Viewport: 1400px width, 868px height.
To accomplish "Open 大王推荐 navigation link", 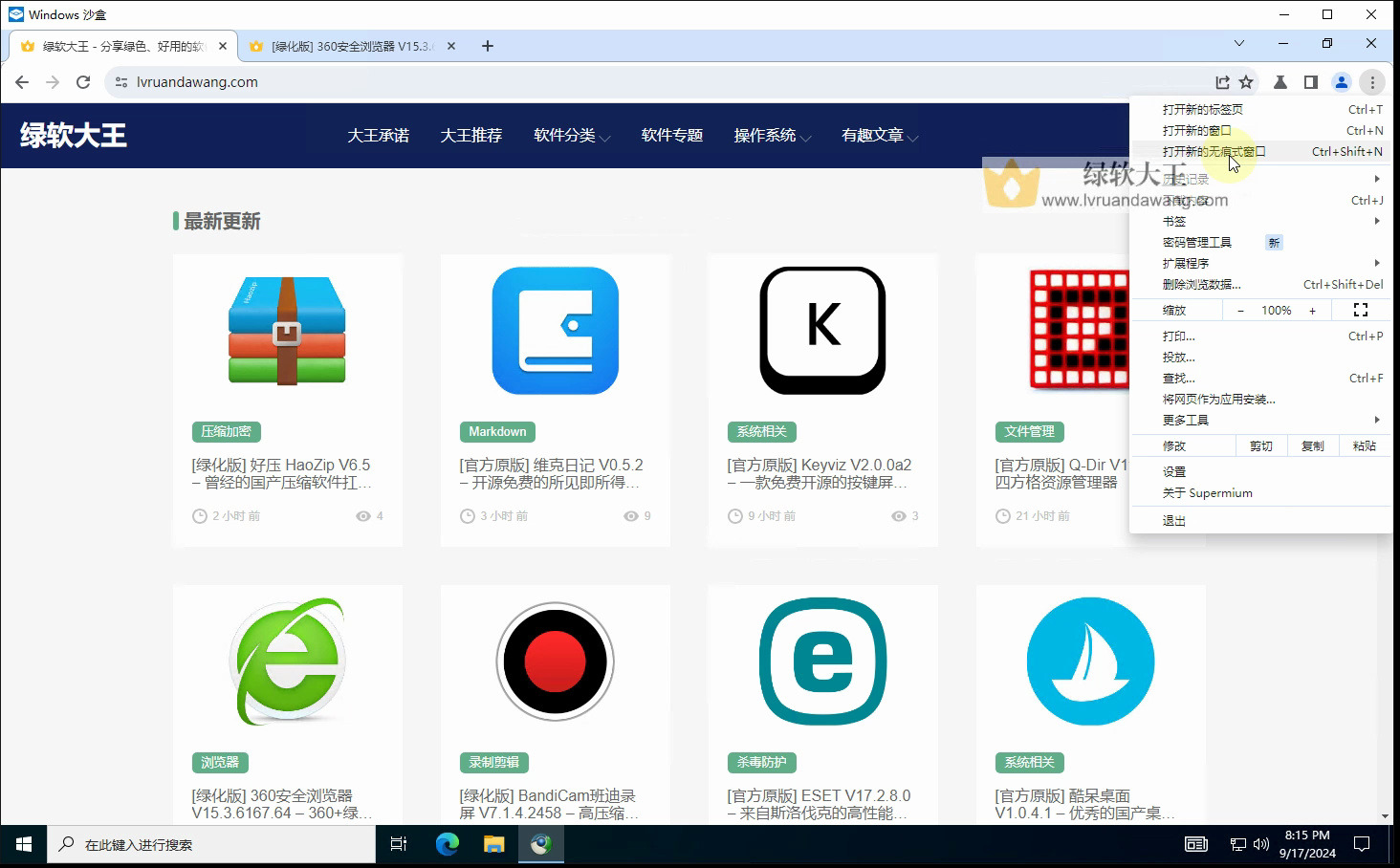I will pos(470,136).
